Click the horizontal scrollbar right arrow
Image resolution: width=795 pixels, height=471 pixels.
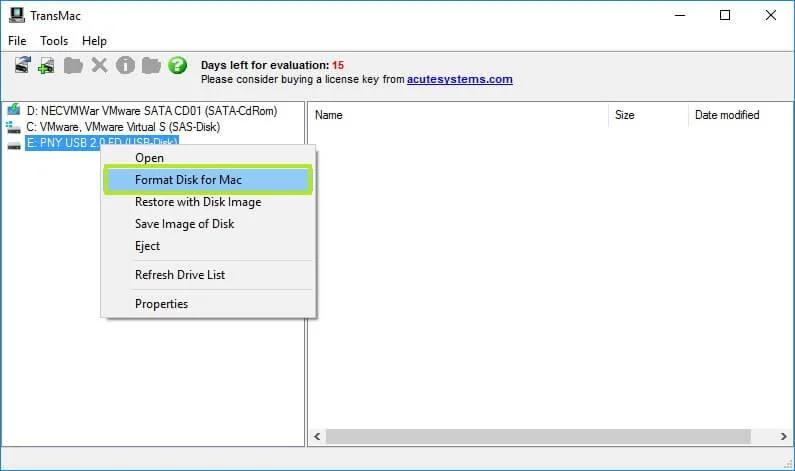(783, 437)
